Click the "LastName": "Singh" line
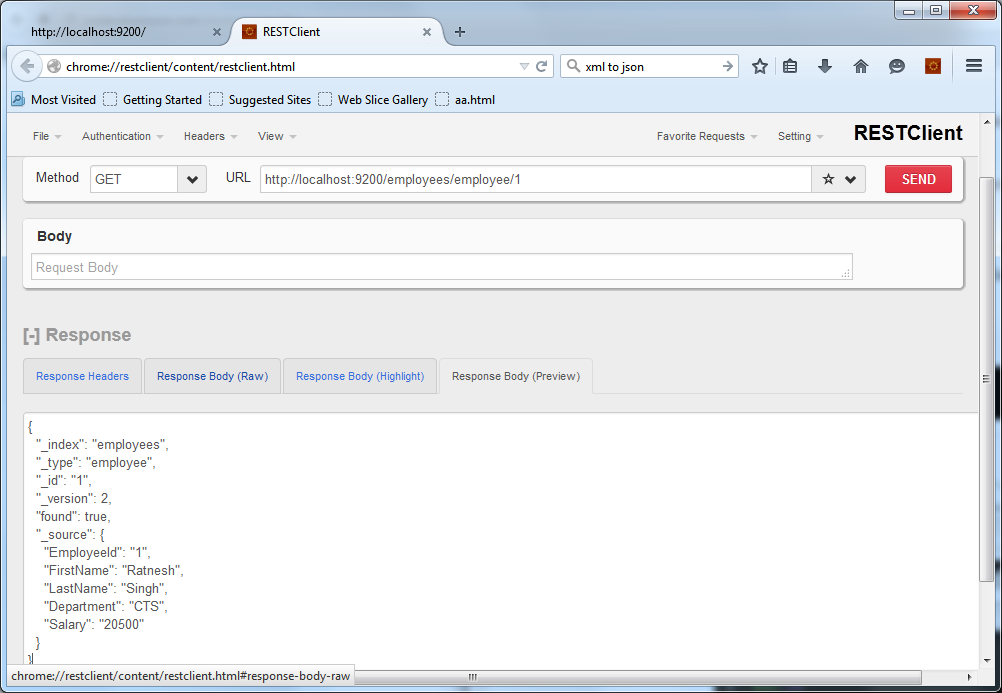 105,588
